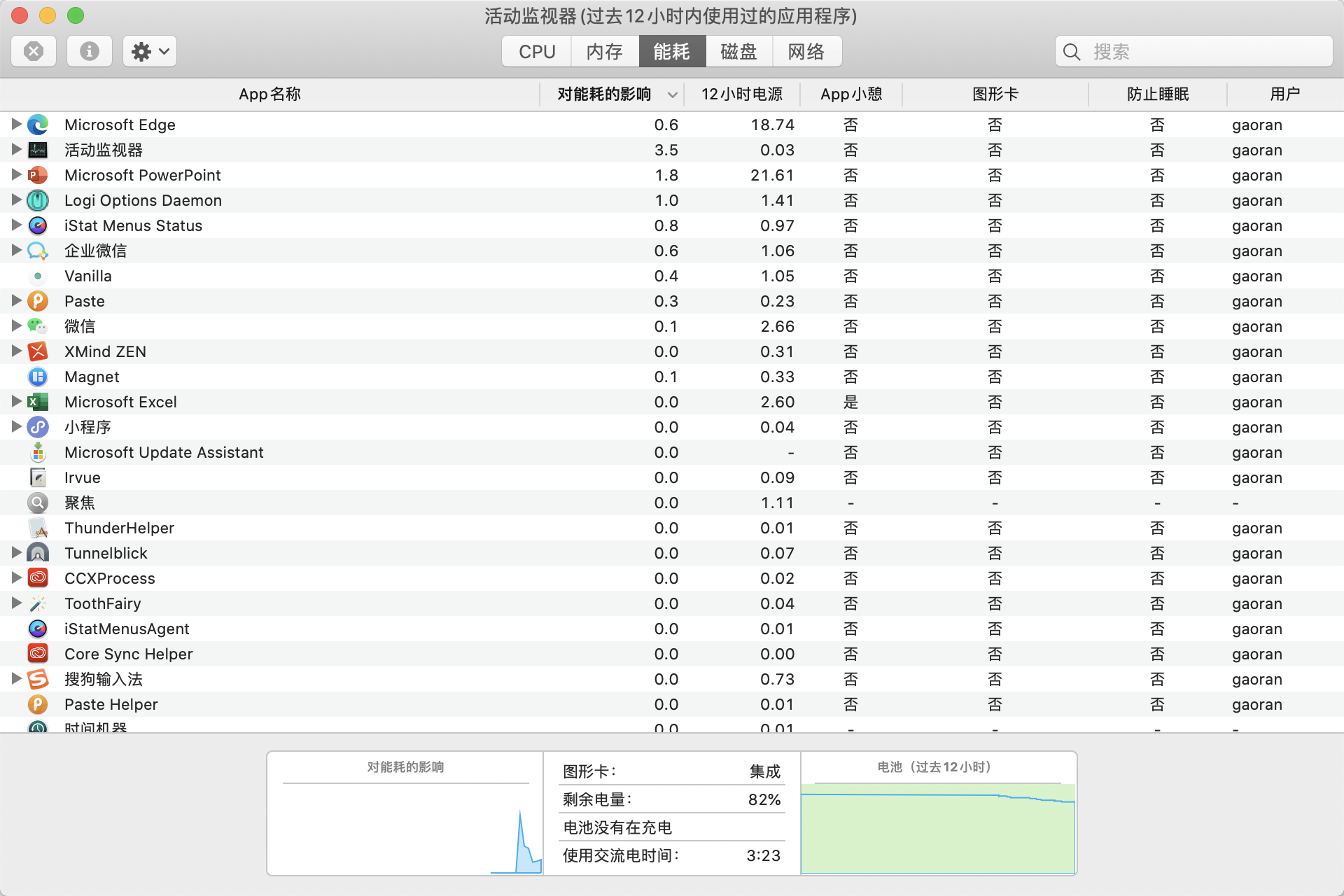Click the inspect process info icon
The height and width of the screenshot is (896, 1344).
[x=90, y=51]
